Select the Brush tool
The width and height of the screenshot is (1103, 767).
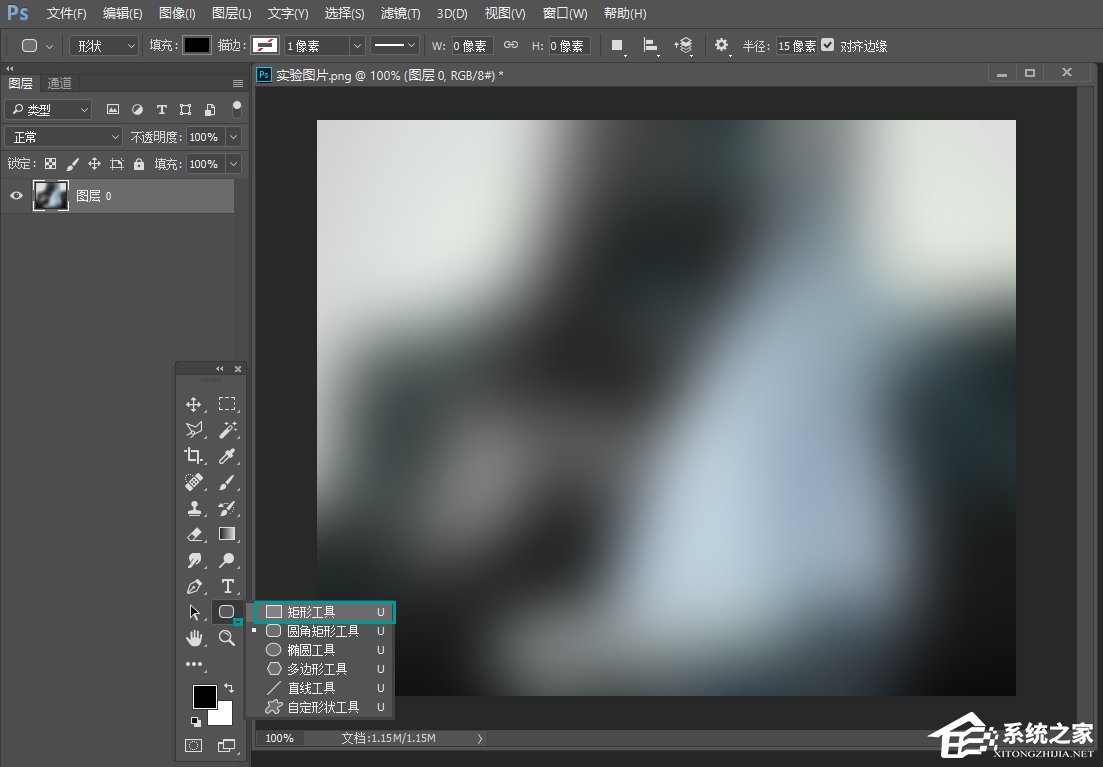coord(227,482)
